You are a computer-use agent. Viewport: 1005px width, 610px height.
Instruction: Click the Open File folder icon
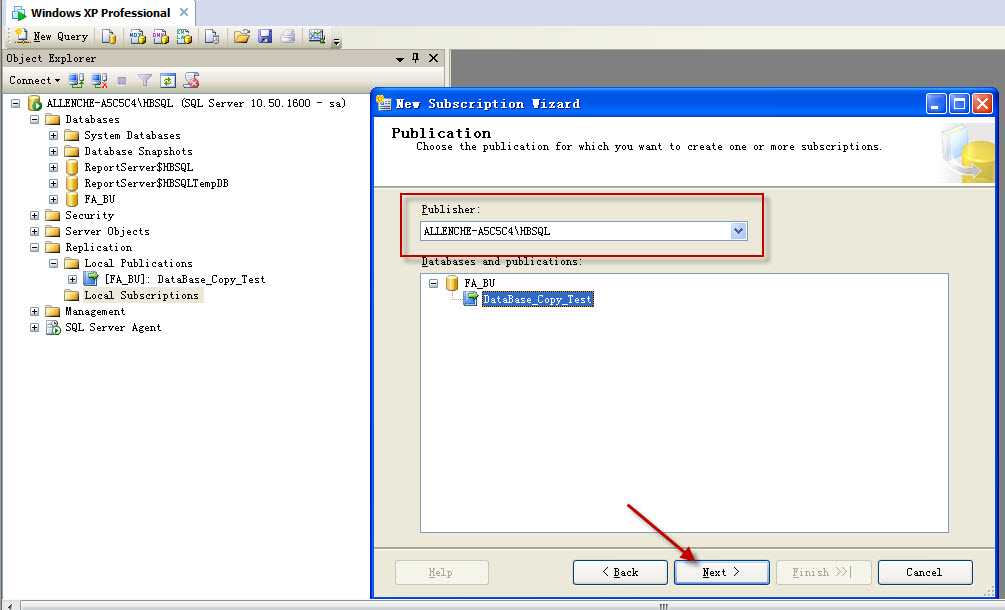tap(242, 37)
